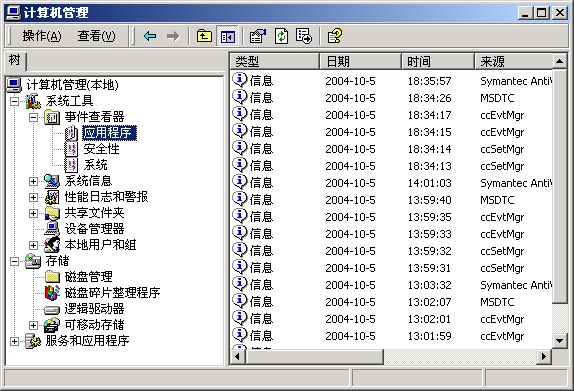
Task: Select the 设备管理器 tree item
Action: (x=94, y=229)
